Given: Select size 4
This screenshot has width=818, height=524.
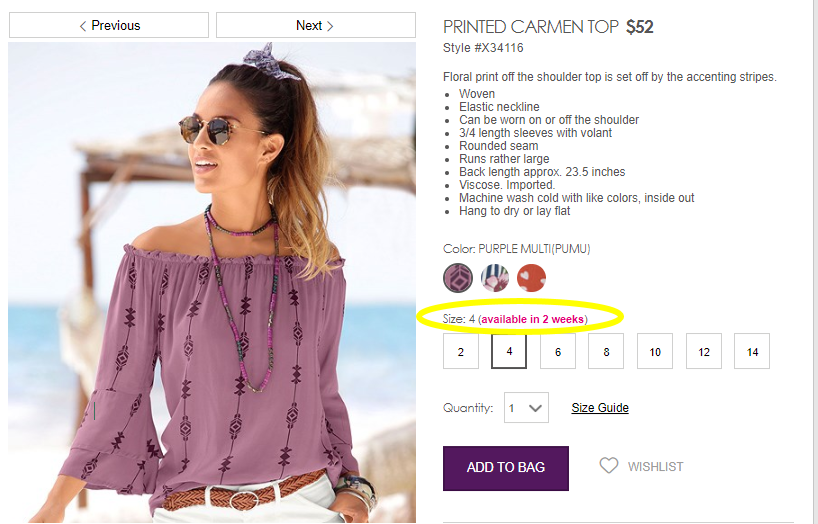Looking at the screenshot, I should pos(509,352).
